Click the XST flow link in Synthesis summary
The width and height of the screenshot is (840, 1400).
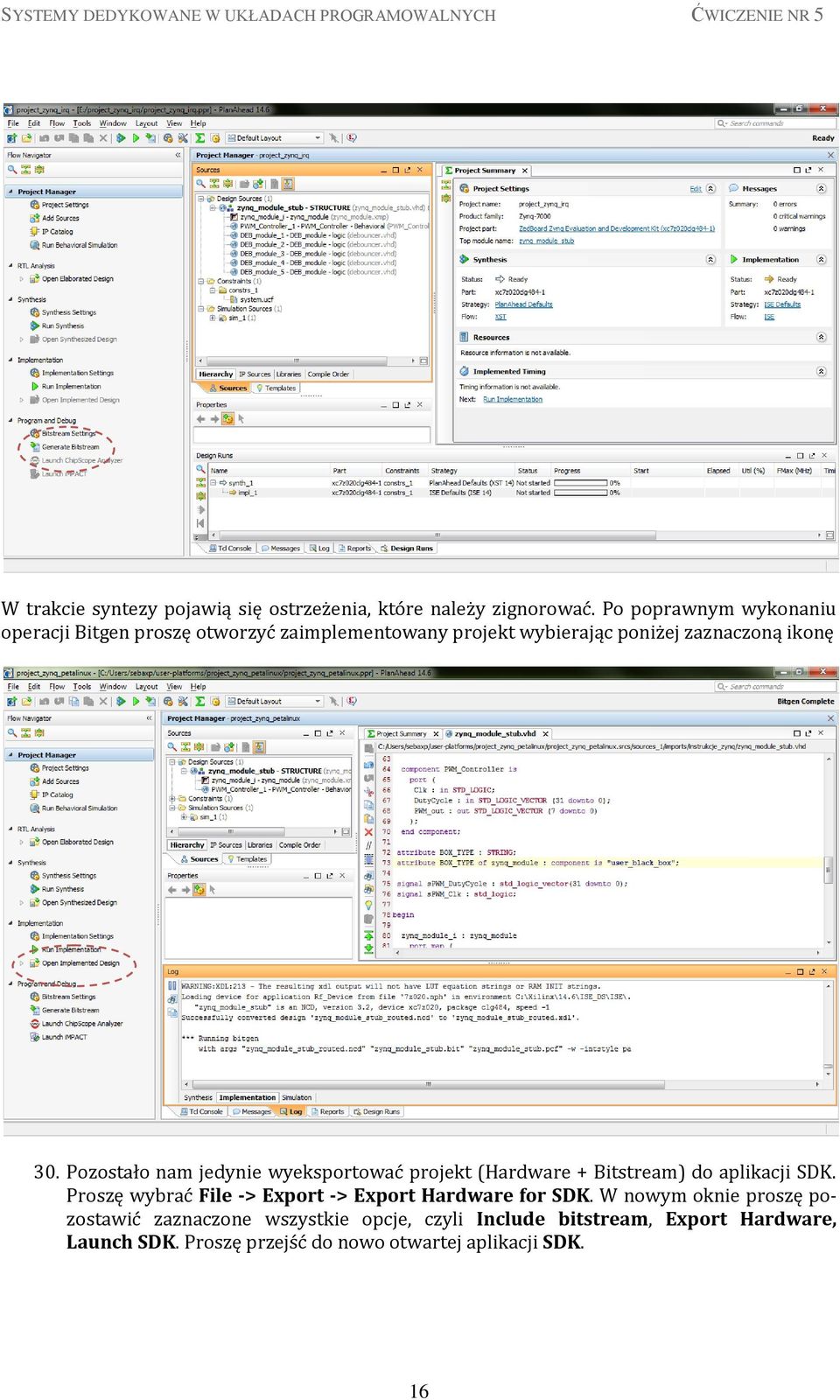click(x=500, y=317)
